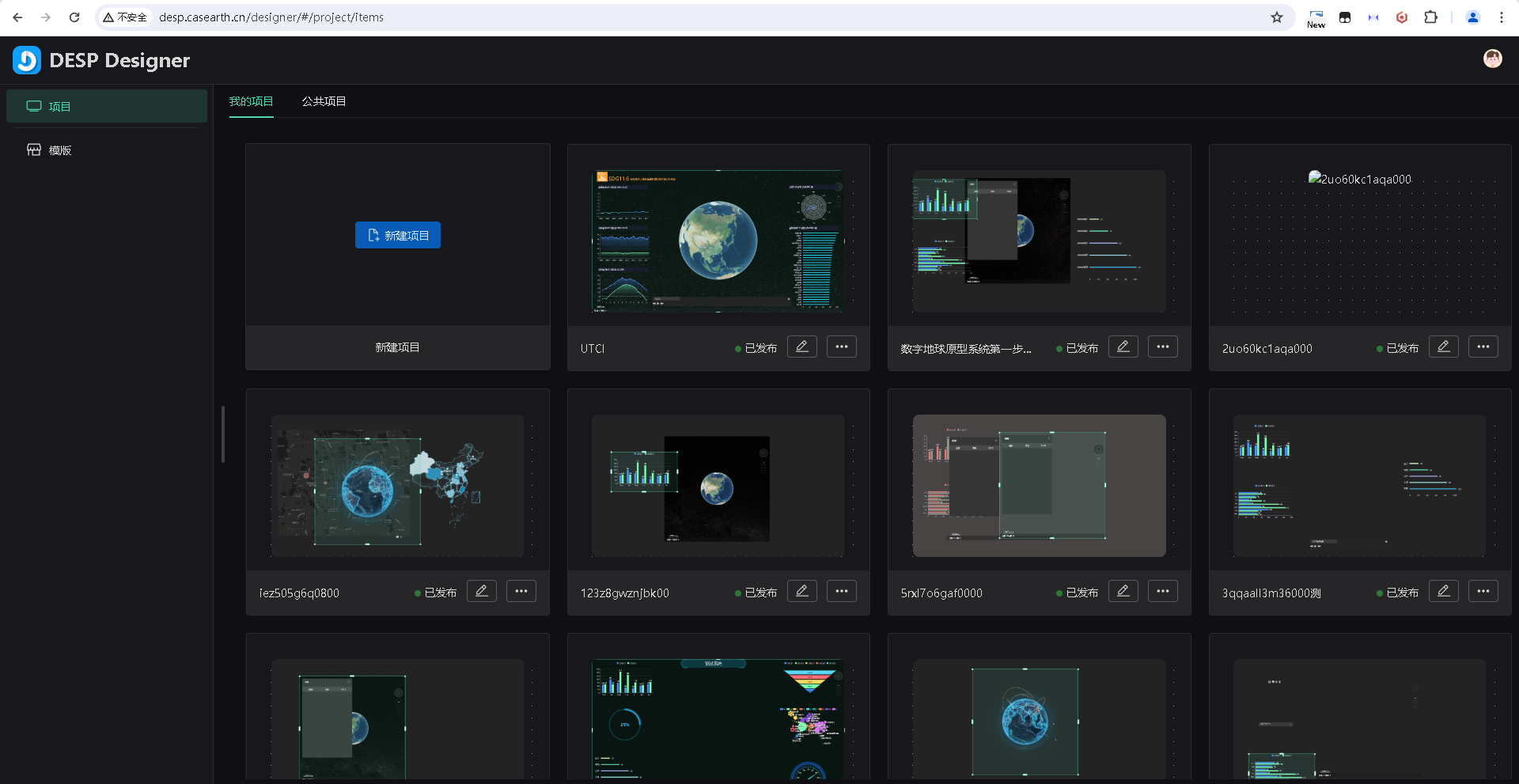1519x784 pixels.
Task: Select 项目 in the left sidebar
Action: coord(59,107)
